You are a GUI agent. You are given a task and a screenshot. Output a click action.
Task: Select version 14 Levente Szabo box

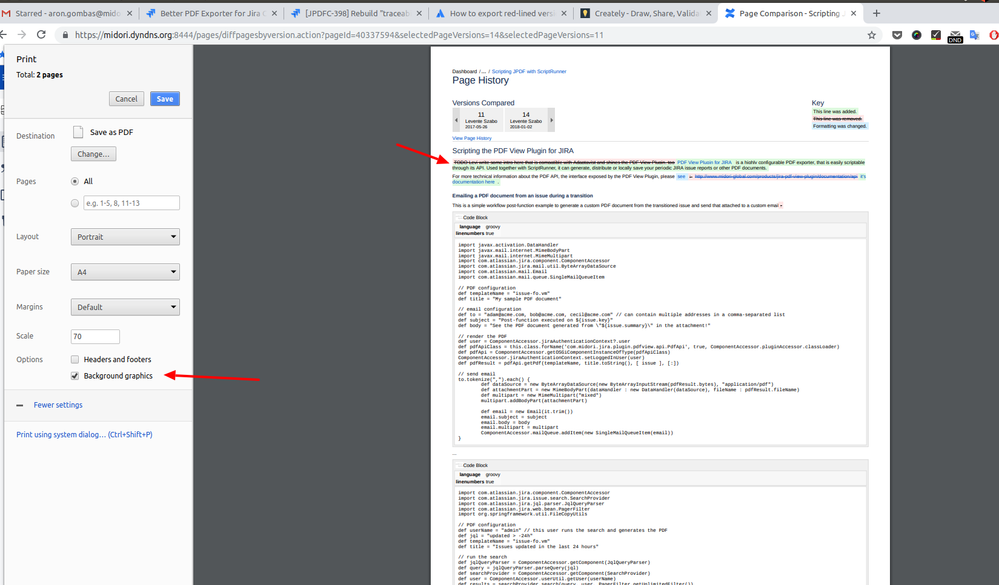(526, 120)
